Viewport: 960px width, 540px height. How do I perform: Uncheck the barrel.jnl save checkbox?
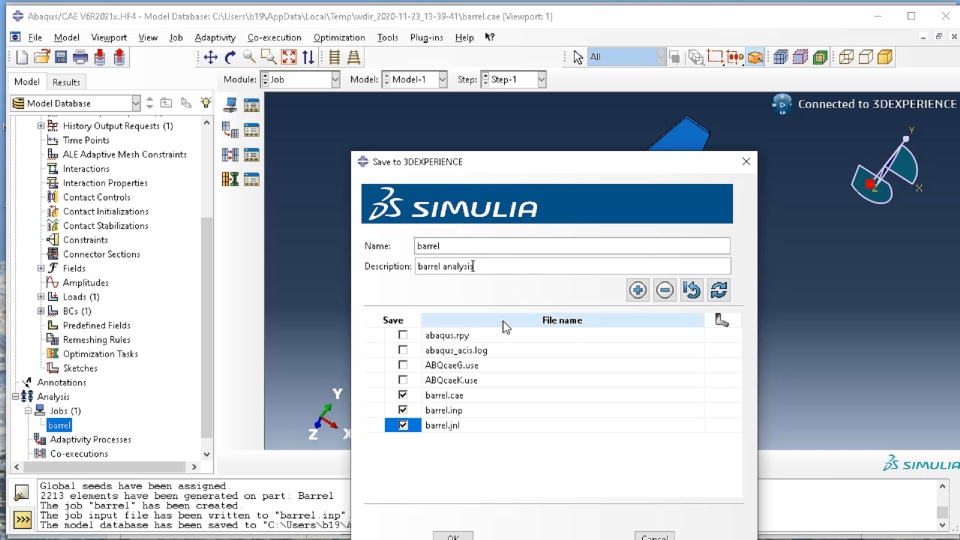(x=402, y=425)
